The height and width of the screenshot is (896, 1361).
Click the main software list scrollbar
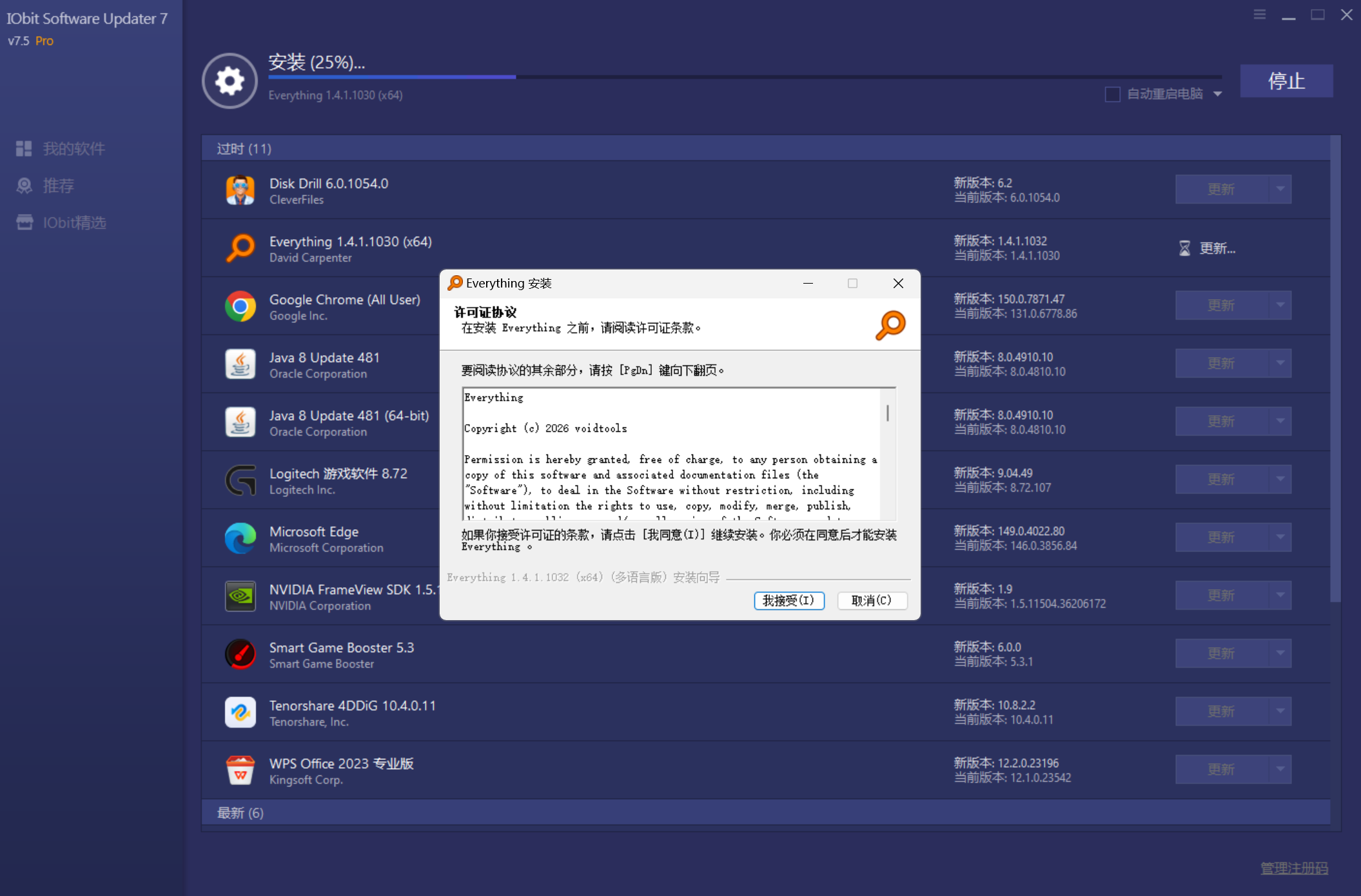coord(1335,369)
